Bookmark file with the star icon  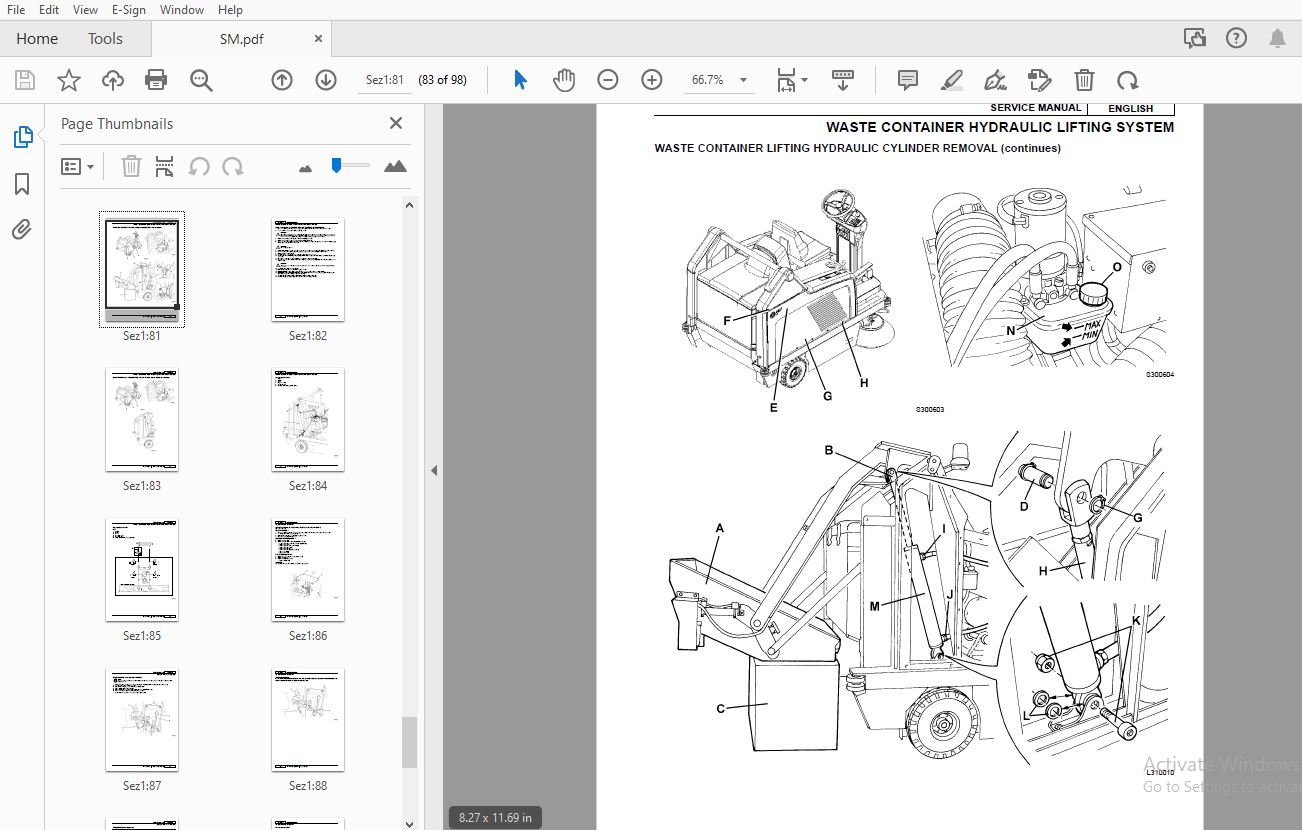(69, 80)
